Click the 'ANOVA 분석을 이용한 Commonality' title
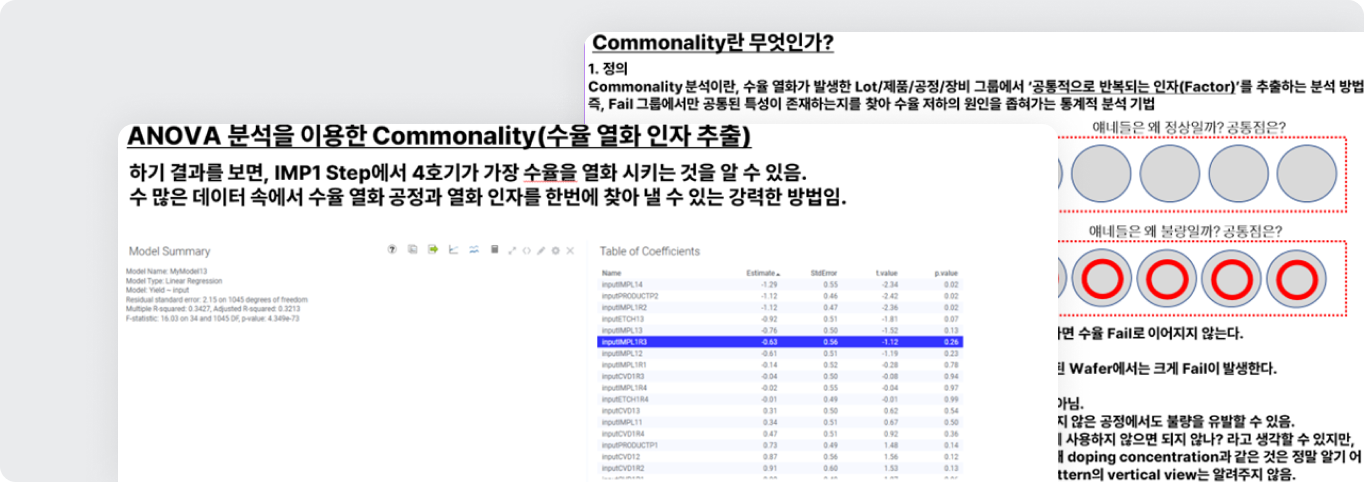 point(440,136)
